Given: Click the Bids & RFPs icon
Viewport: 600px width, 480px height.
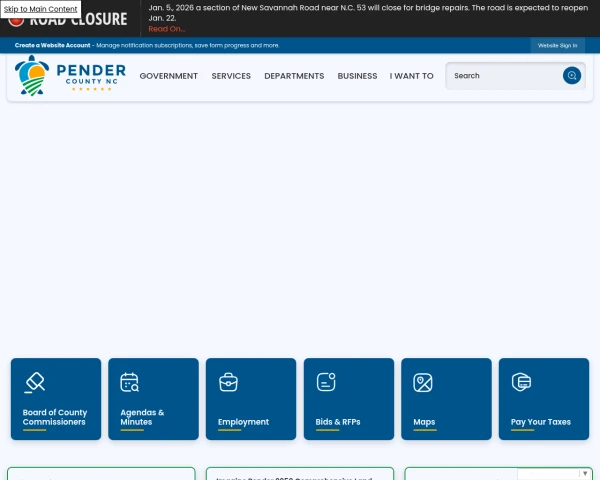Looking at the screenshot, I should tap(325, 382).
